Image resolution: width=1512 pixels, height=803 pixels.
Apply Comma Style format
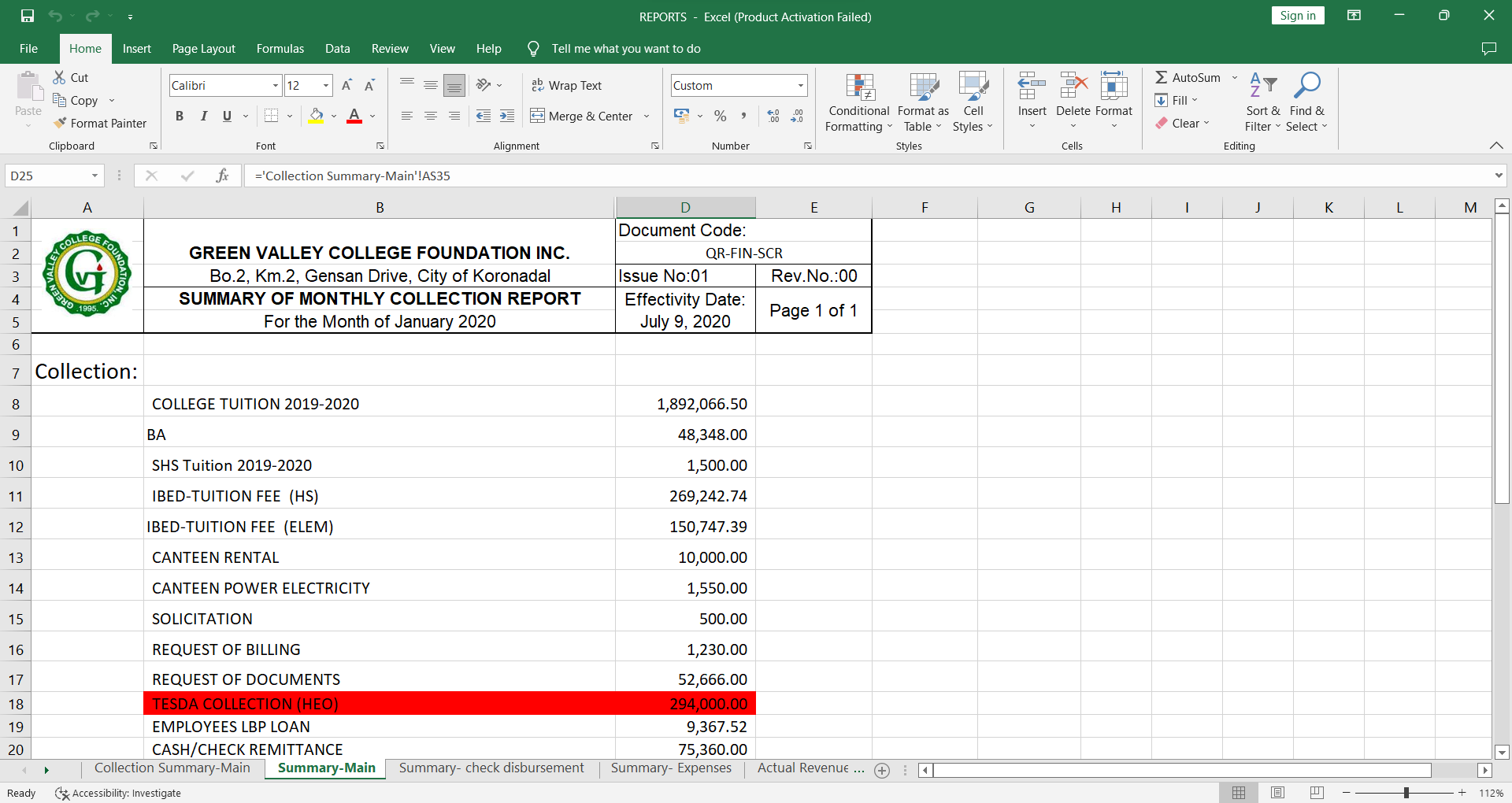[743, 116]
